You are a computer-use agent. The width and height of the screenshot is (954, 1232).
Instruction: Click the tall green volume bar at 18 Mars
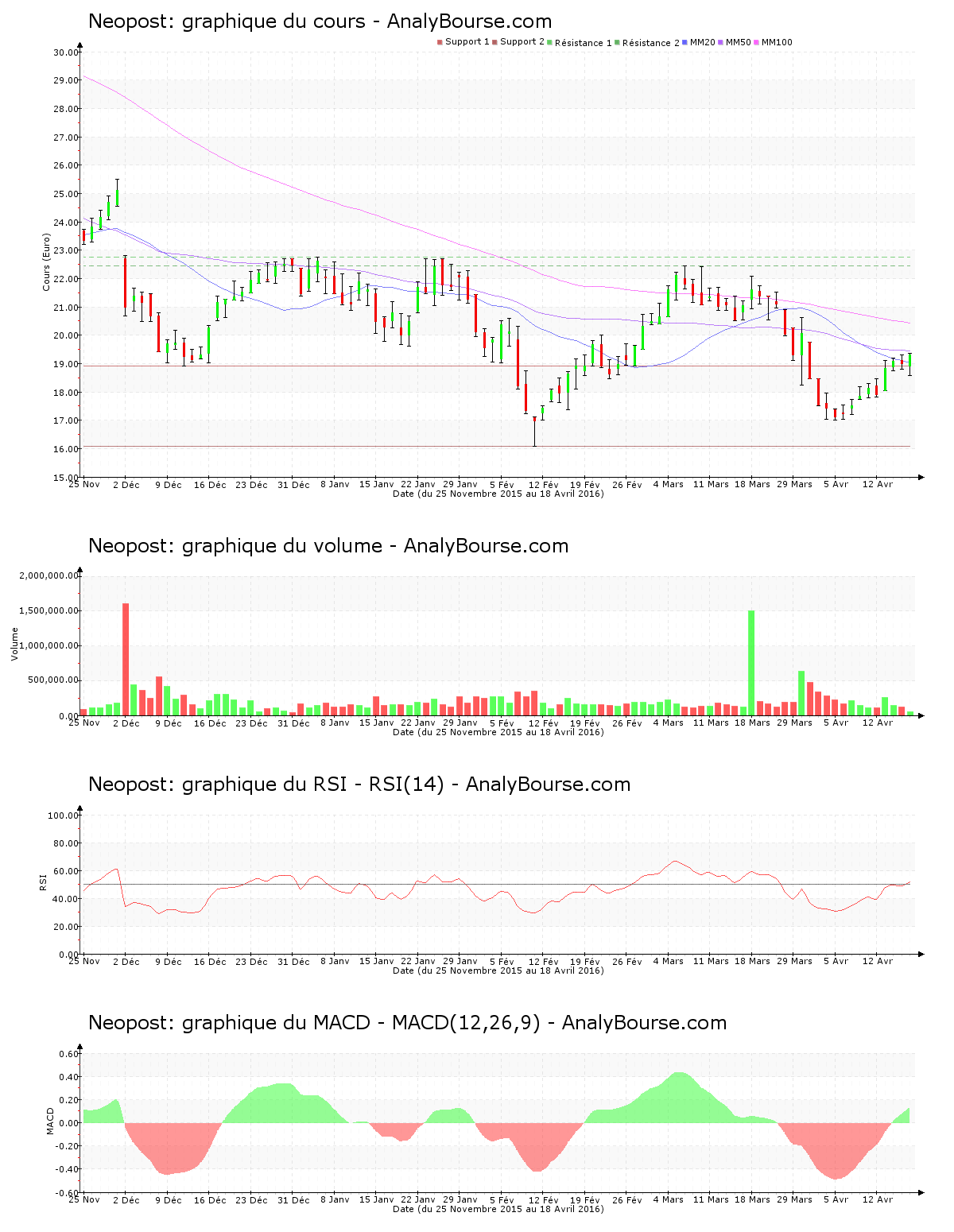point(751,663)
